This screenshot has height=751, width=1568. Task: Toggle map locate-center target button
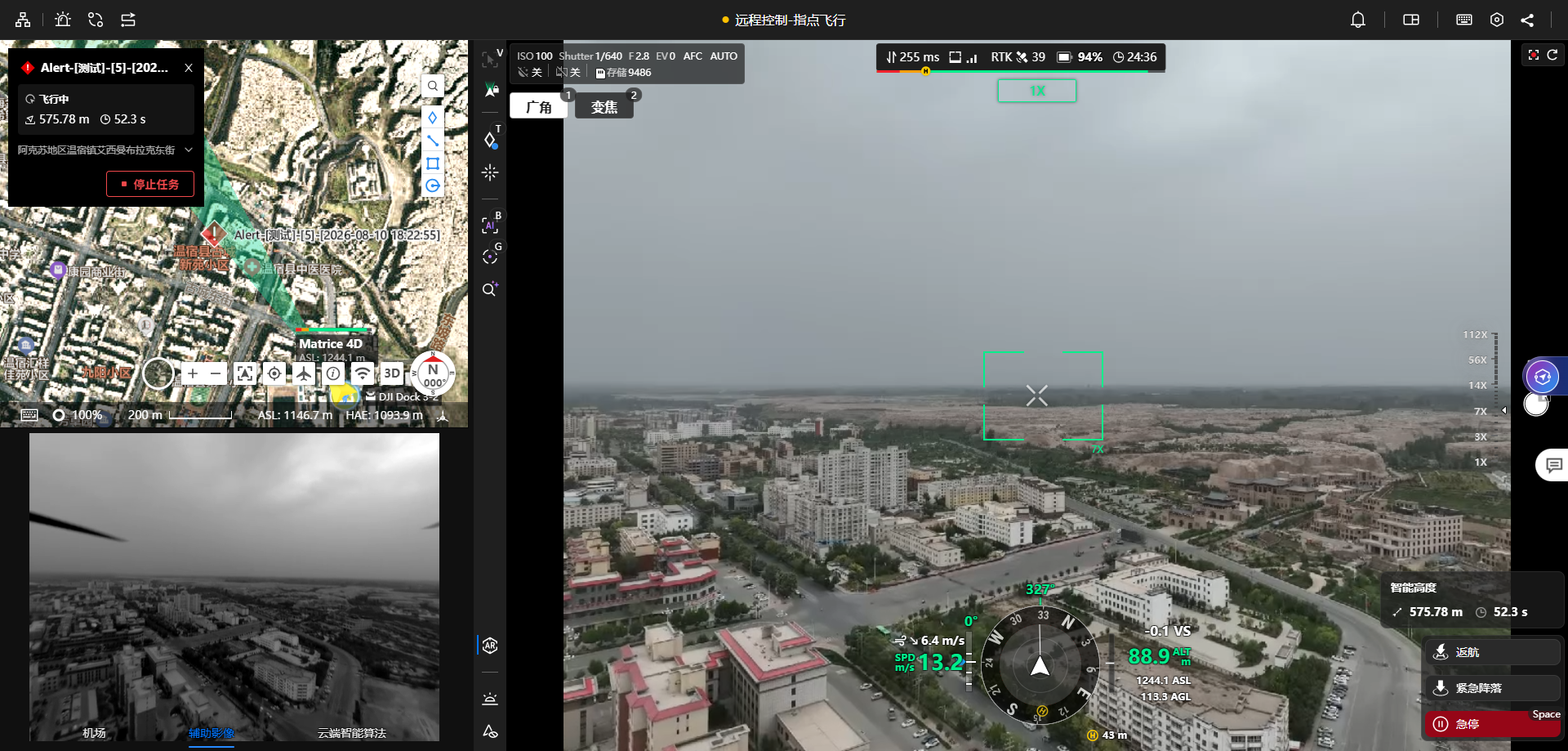274,373
